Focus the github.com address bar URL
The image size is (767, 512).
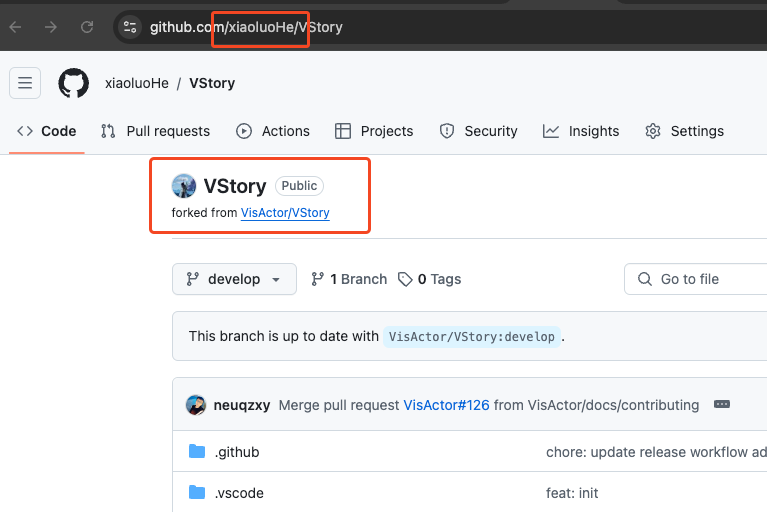pyautogui.click(x=246, y=27)
